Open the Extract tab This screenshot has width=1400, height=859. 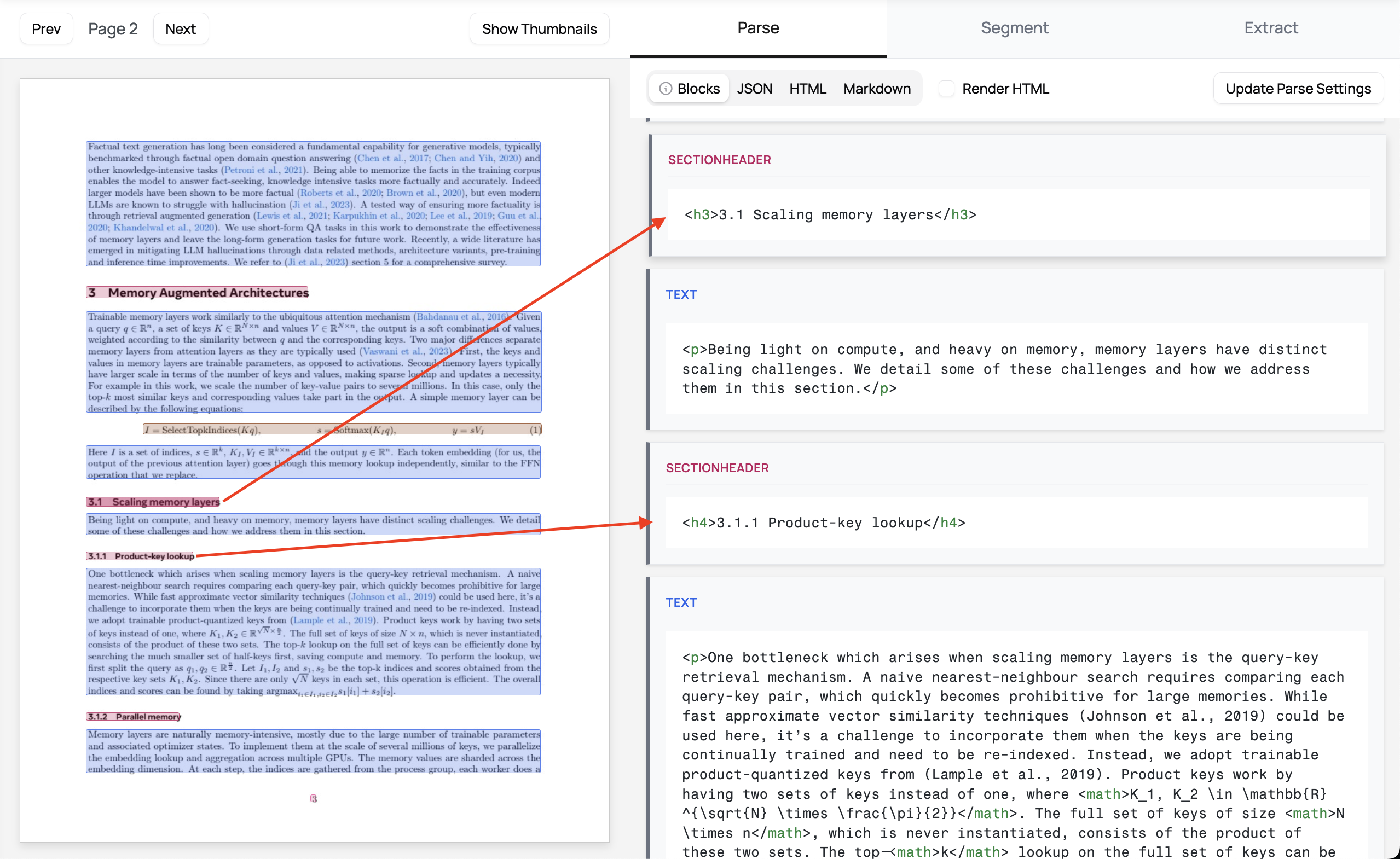tap(1270, 28)
